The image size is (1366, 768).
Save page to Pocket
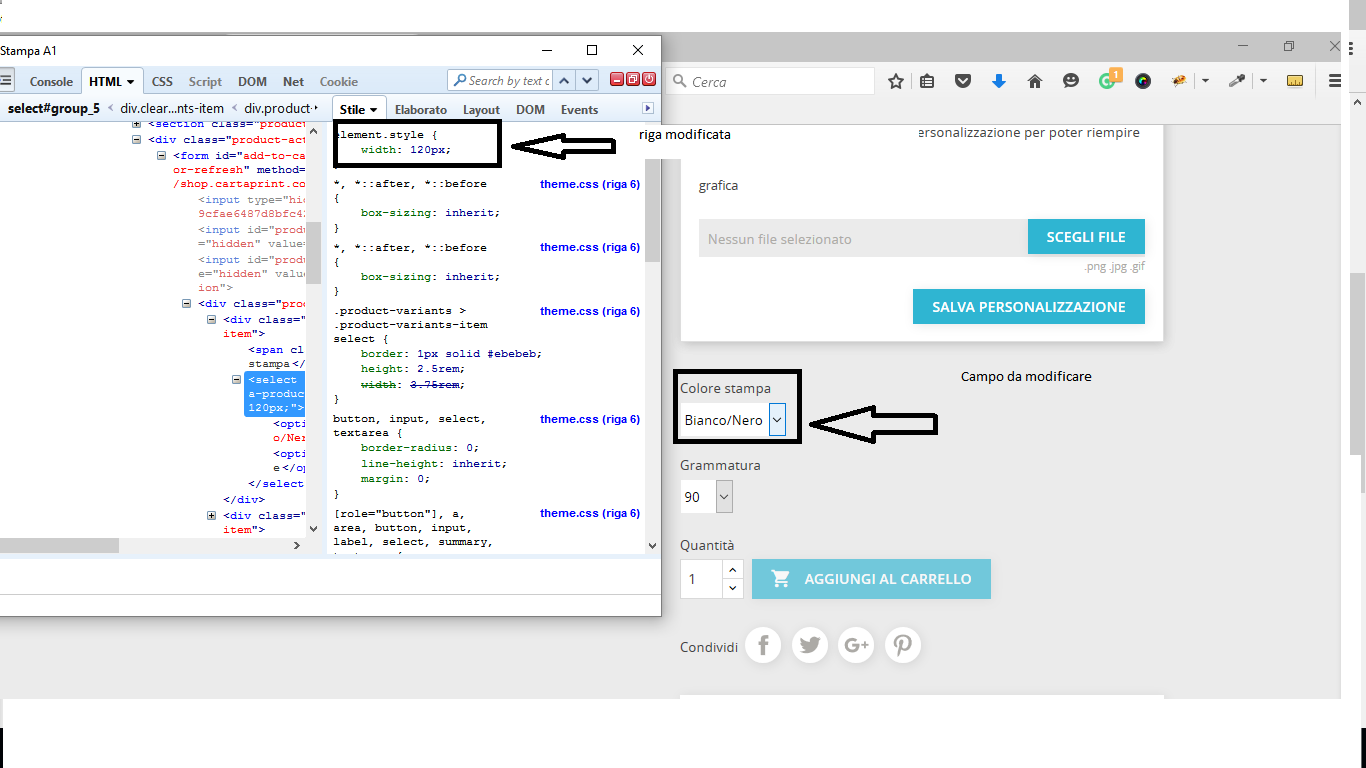coord(963,81)
